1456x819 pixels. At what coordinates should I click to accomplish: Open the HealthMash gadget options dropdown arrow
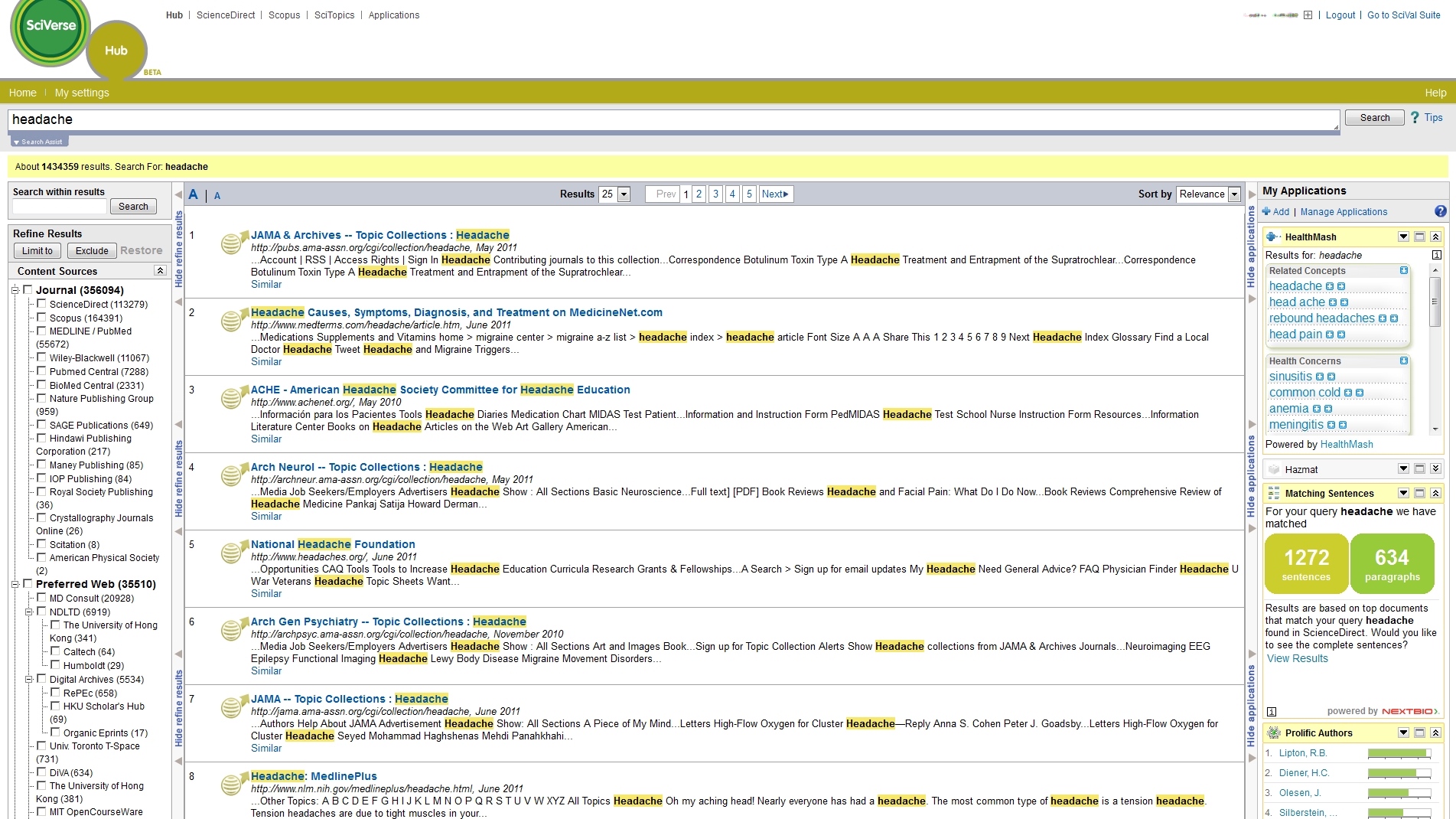(1403, 237)
